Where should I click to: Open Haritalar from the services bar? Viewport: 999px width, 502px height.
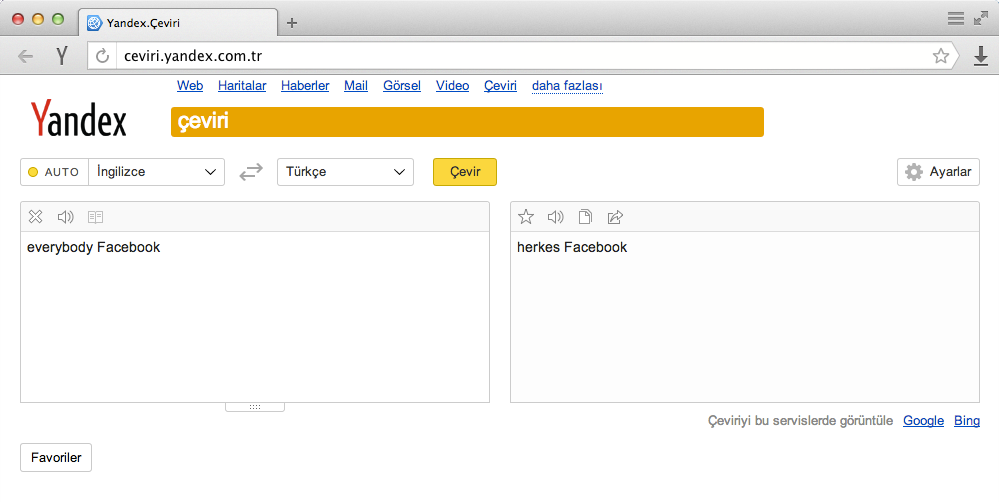coord(242,85)
